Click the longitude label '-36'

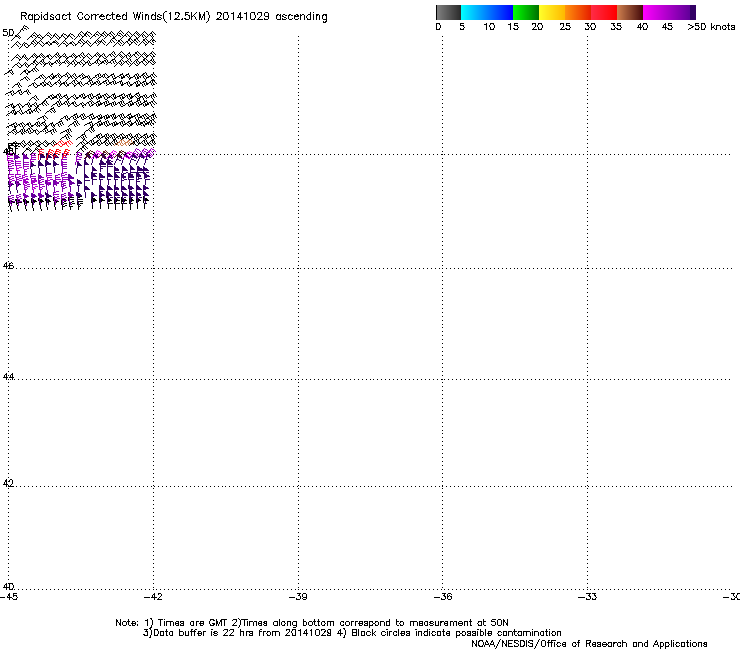point(443,597)
